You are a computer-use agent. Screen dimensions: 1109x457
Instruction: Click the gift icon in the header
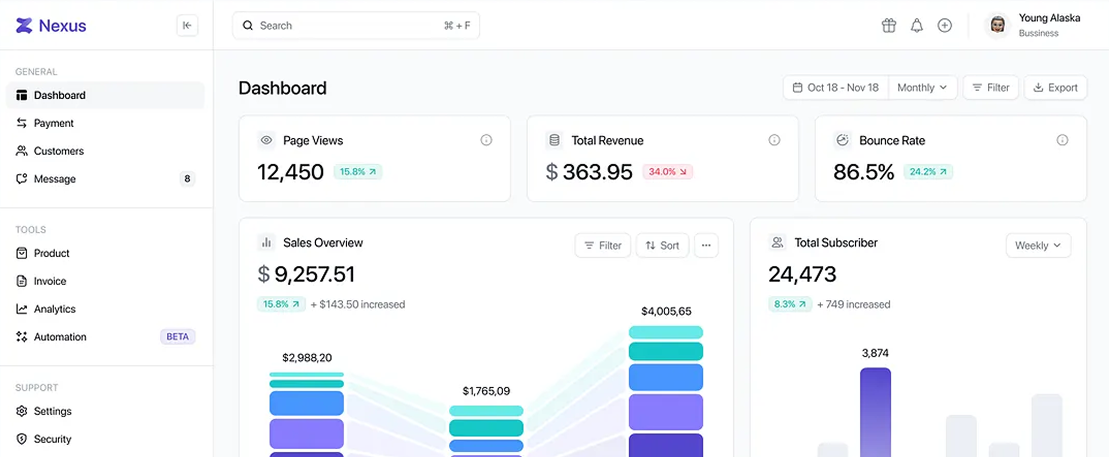(x=889, y=26)
